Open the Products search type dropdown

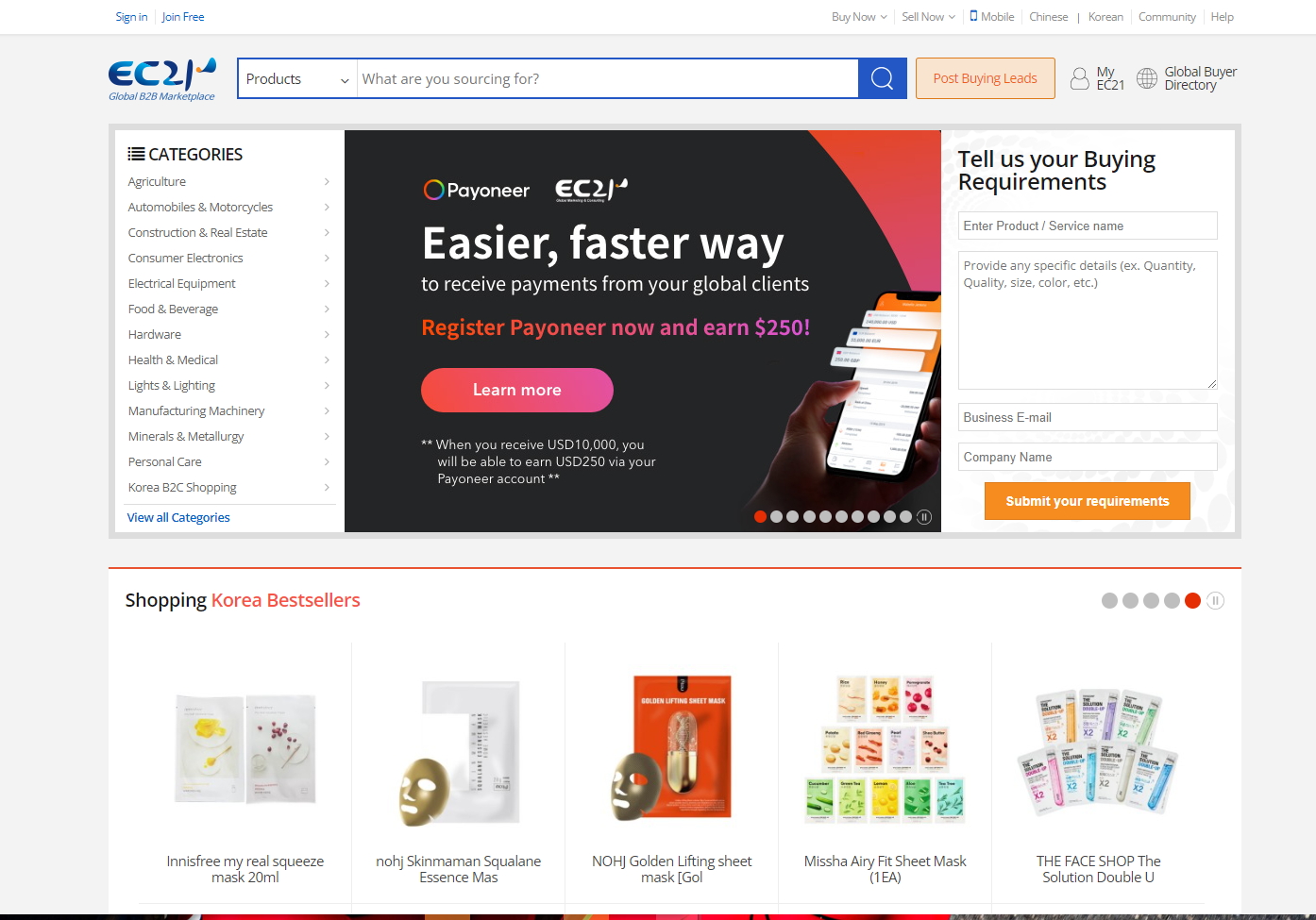tap(297, 79)
